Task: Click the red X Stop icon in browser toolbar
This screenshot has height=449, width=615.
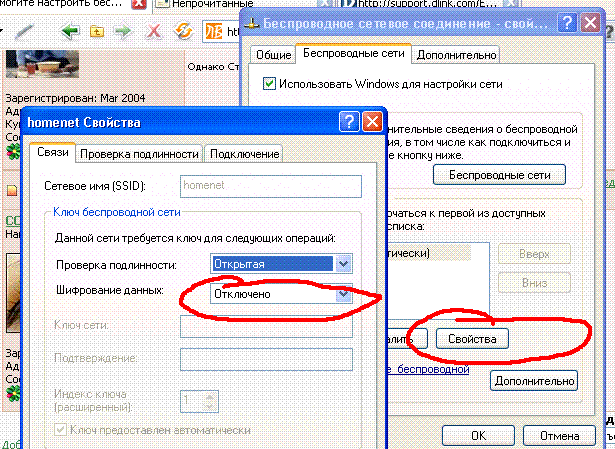Action: point(154,31)
